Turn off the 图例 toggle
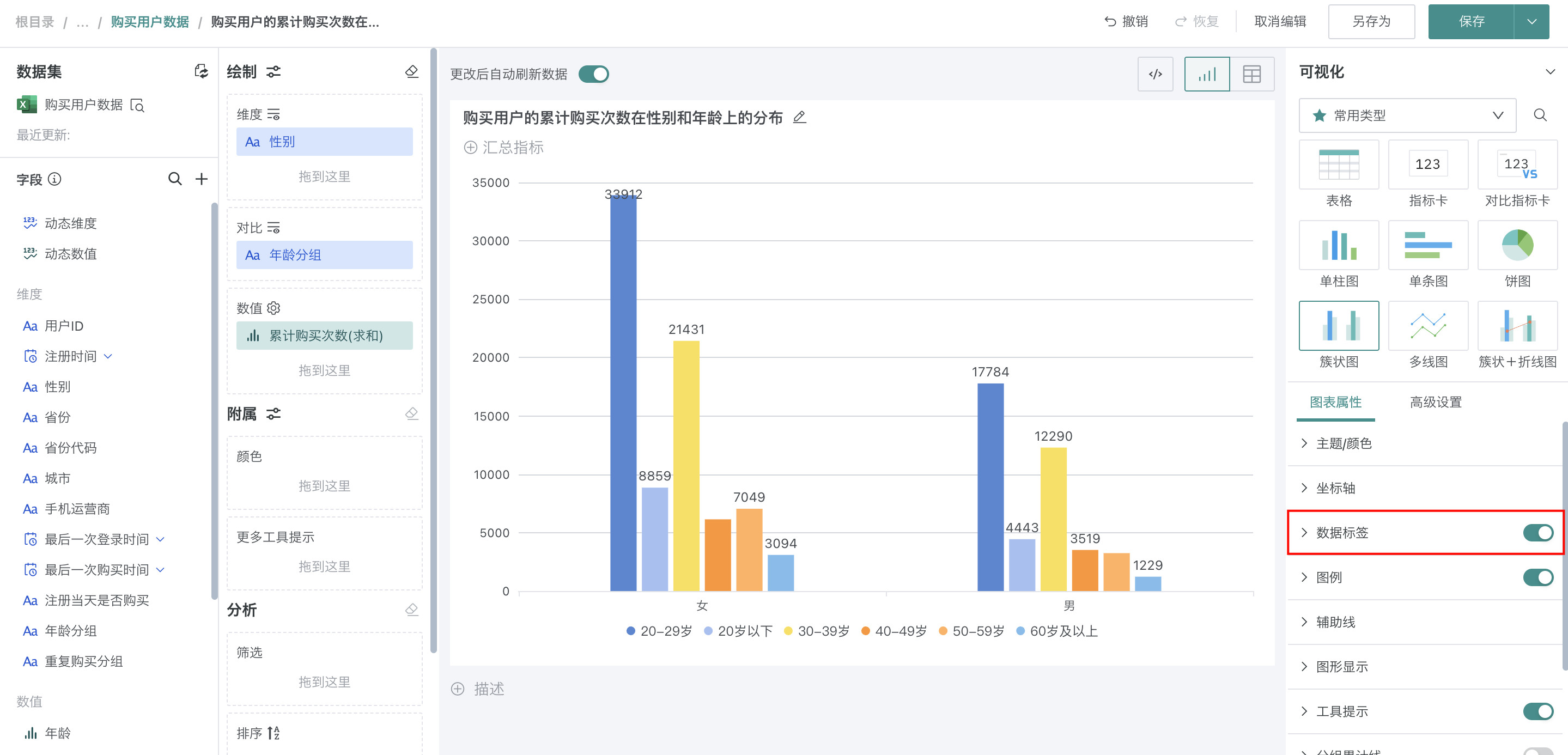1568x755 pixels. tap(1537, 577)
